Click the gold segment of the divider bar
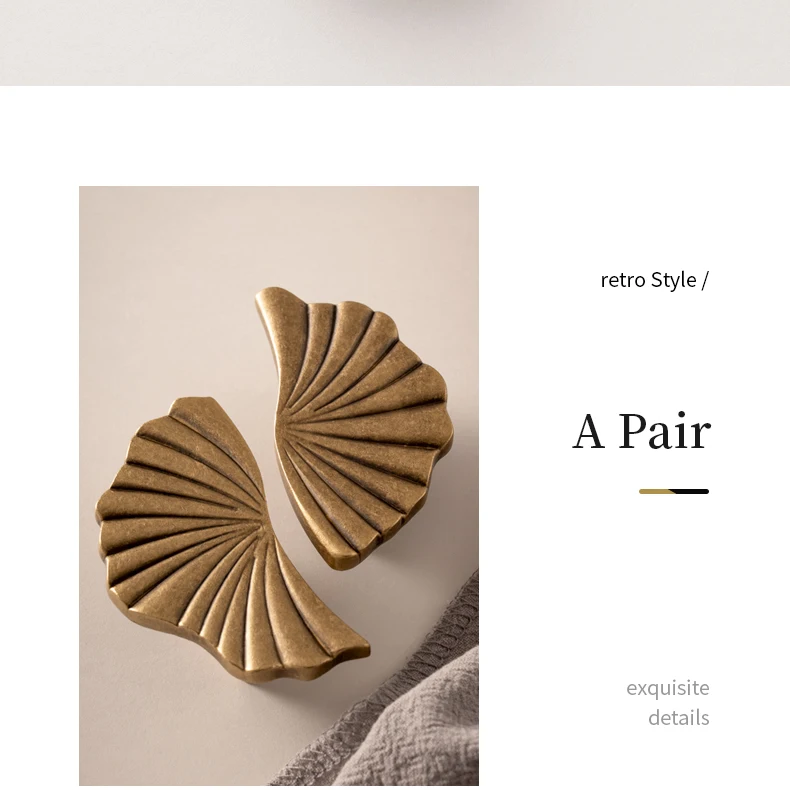 pos(656,491)
